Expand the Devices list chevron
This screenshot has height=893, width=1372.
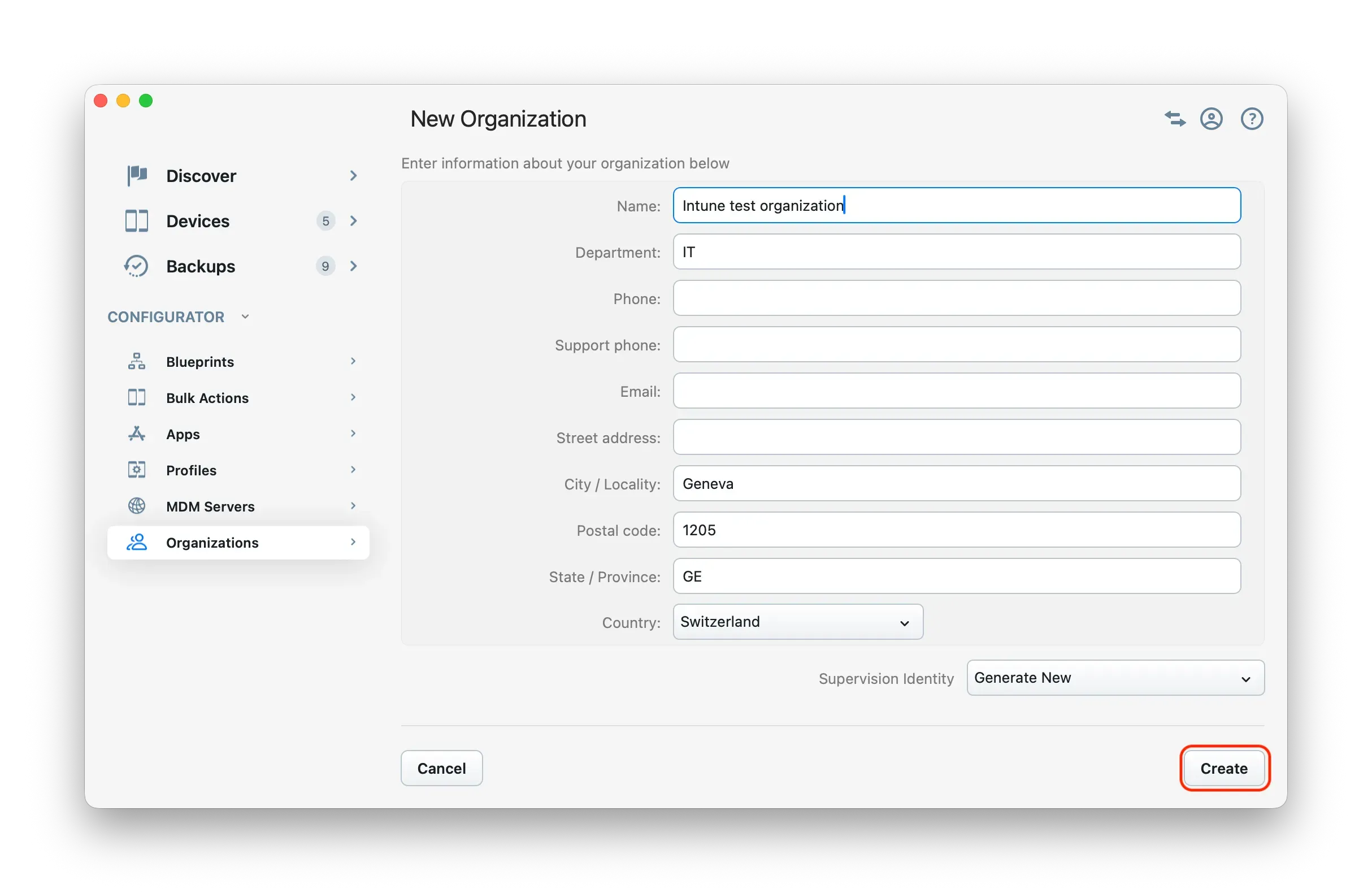353,221
